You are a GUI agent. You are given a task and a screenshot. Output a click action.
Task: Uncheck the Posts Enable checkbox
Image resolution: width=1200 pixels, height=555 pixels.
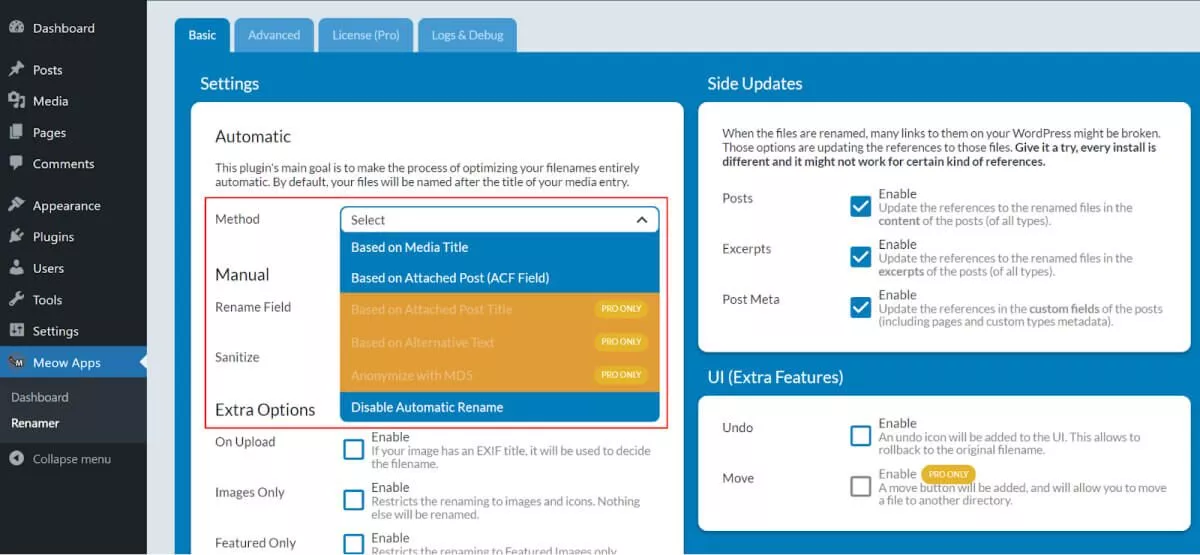860,206
